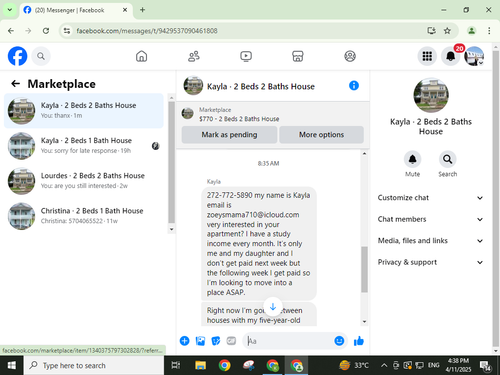500x375 pixels.
Task: Open conversation information blue icon
Action: tap(354, 86)
